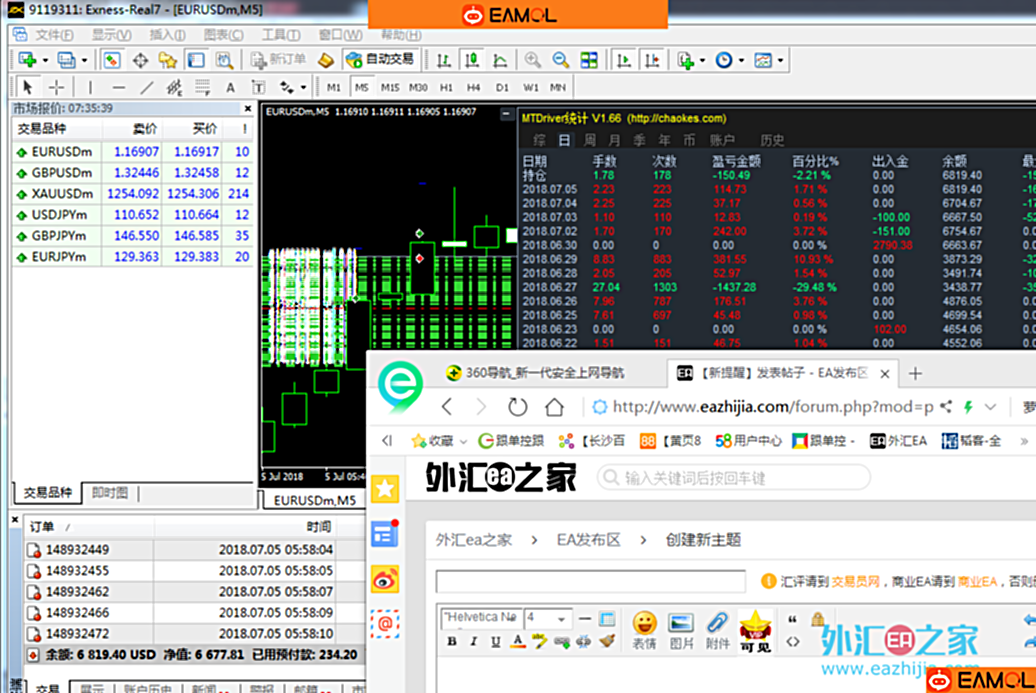Toggle the Data Window crosshair-circle icon

coord(140,61)
